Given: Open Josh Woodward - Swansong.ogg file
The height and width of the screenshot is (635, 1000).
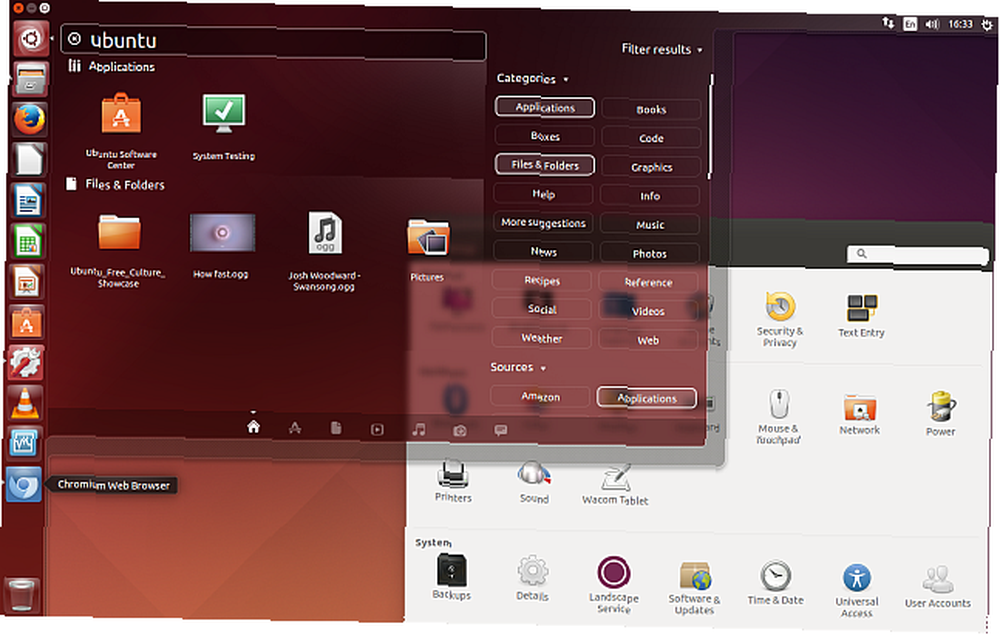Looking at the screenshot, I should (325, 251).
